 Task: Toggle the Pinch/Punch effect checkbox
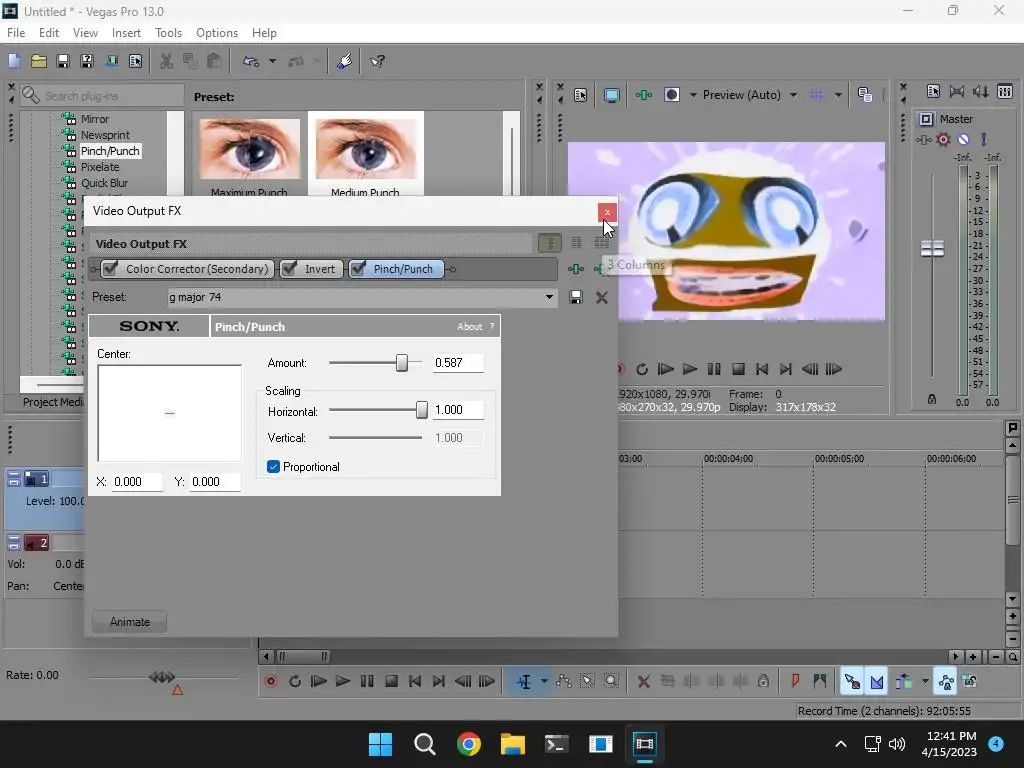(x=358, y=268)
